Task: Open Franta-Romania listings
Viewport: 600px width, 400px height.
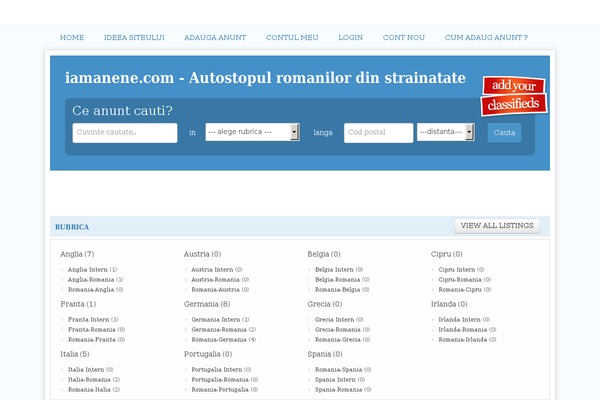Action: click(96, 329)
